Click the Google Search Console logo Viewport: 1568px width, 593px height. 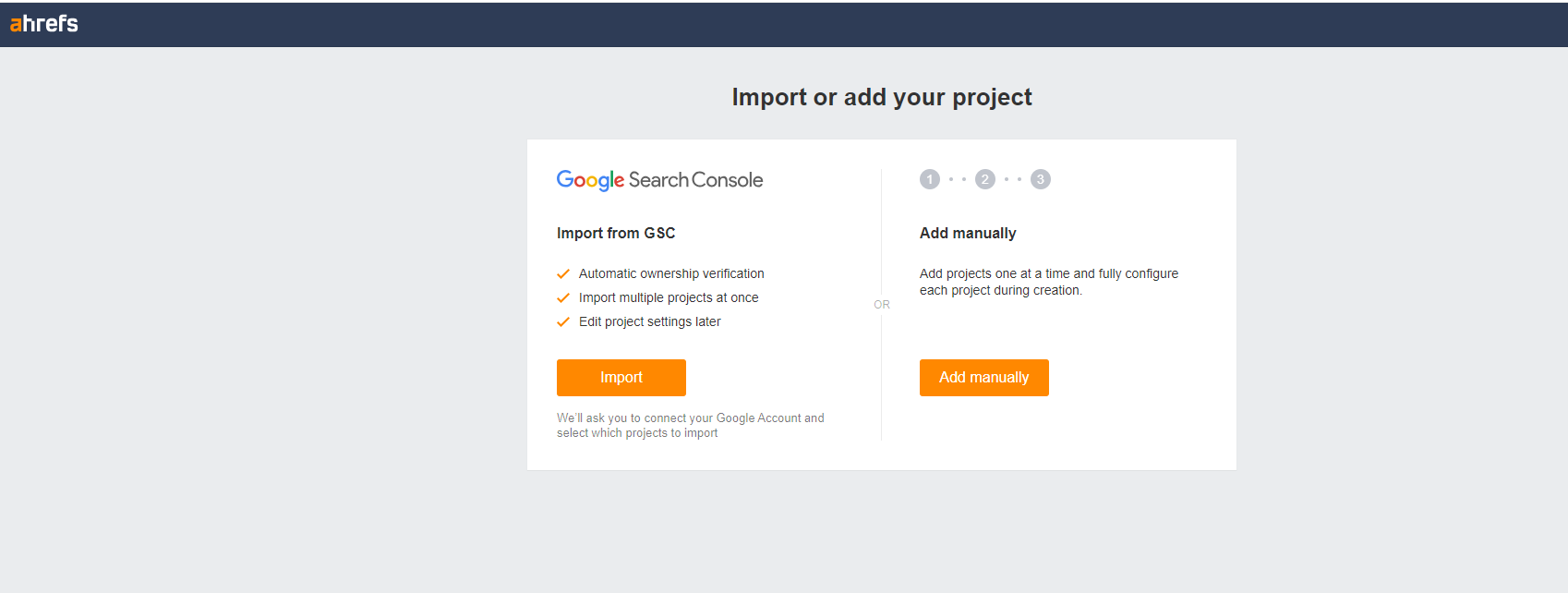[x=659, y=180]
